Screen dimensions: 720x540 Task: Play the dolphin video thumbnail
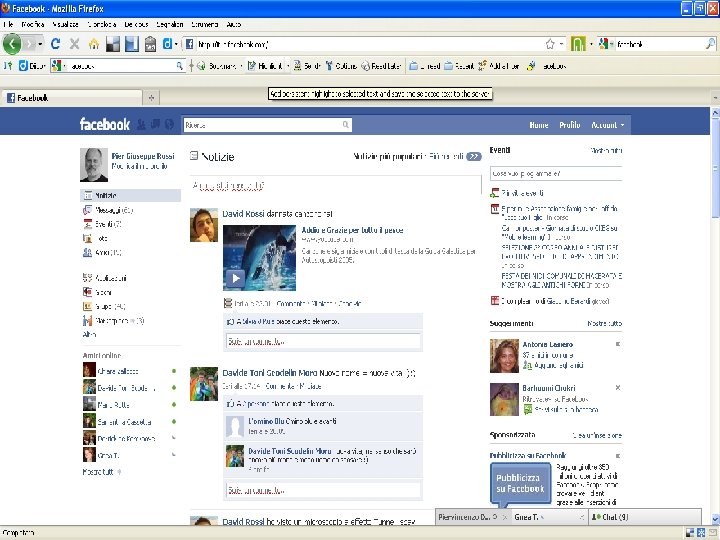[236, 278]
